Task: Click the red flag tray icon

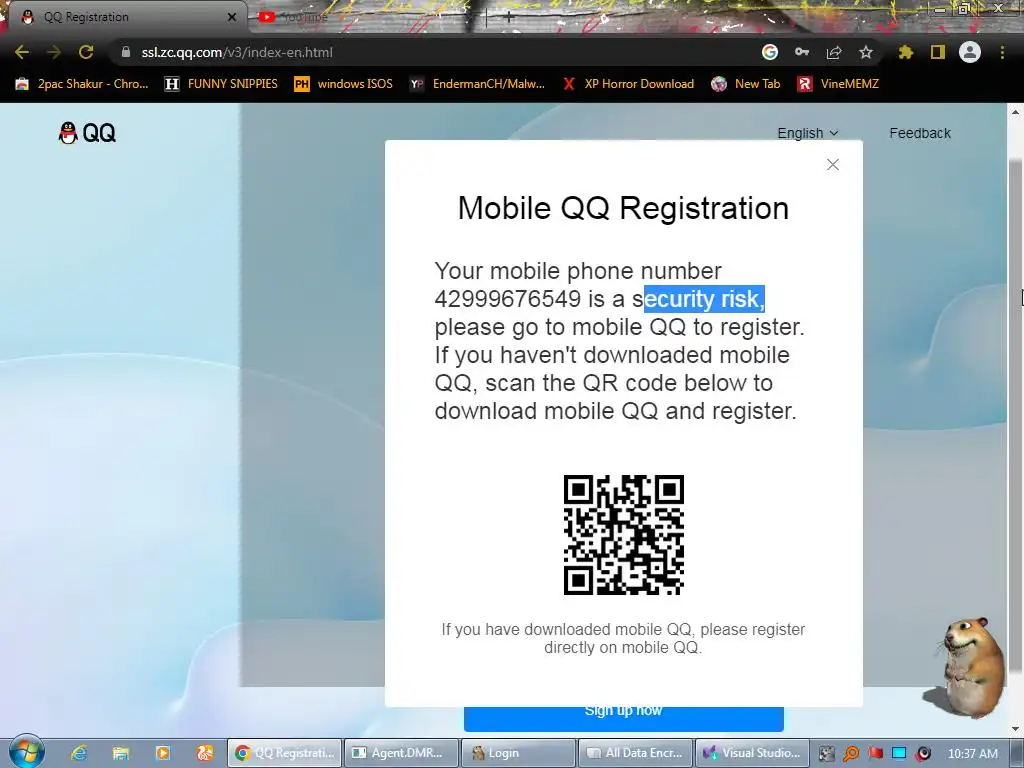Action: tap(875, 754)
